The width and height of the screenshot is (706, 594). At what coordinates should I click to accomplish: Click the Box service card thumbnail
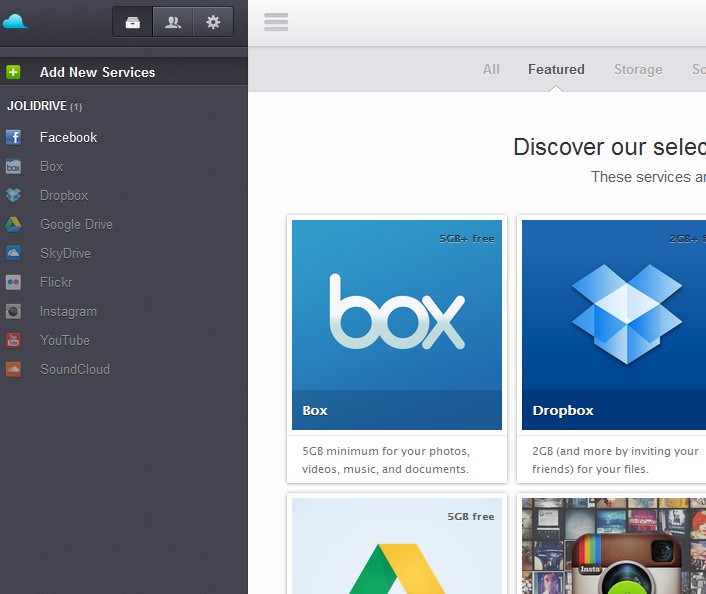pos(397,325)
